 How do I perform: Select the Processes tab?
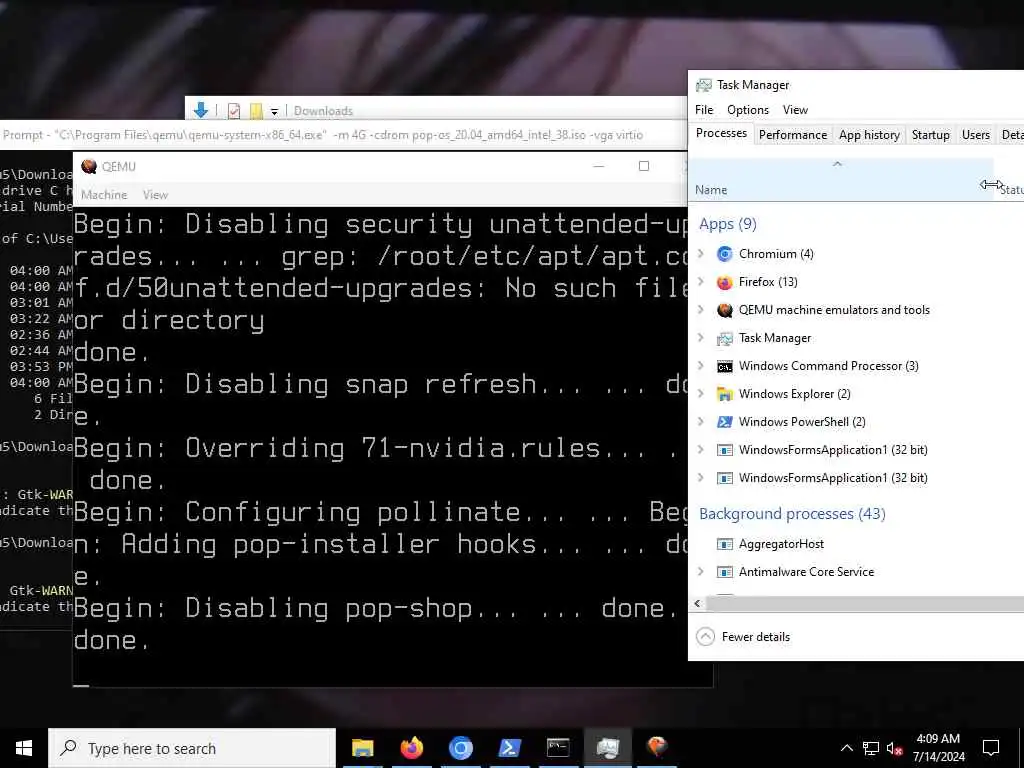click(721, 133)
